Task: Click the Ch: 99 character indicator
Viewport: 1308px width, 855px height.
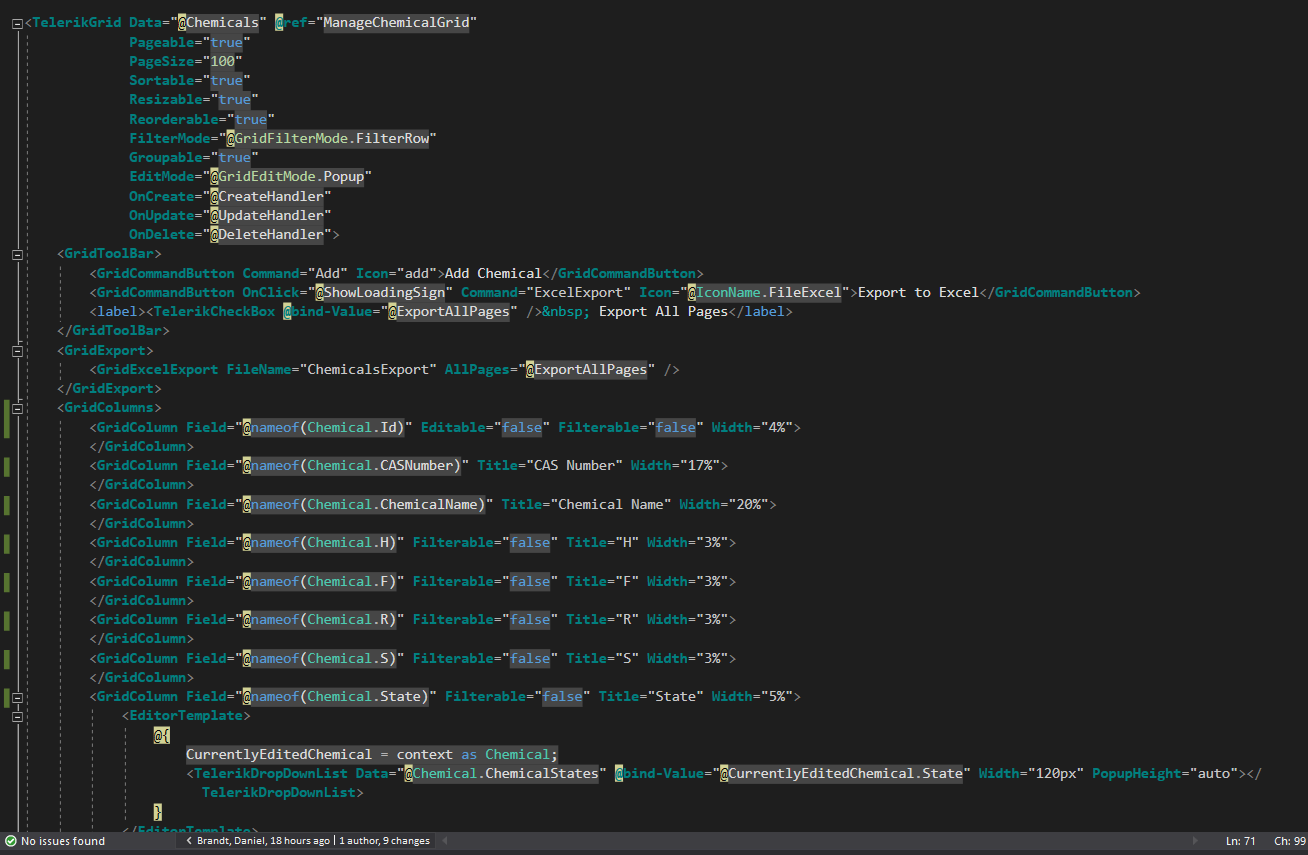Action: click(x=1289, y=841)
